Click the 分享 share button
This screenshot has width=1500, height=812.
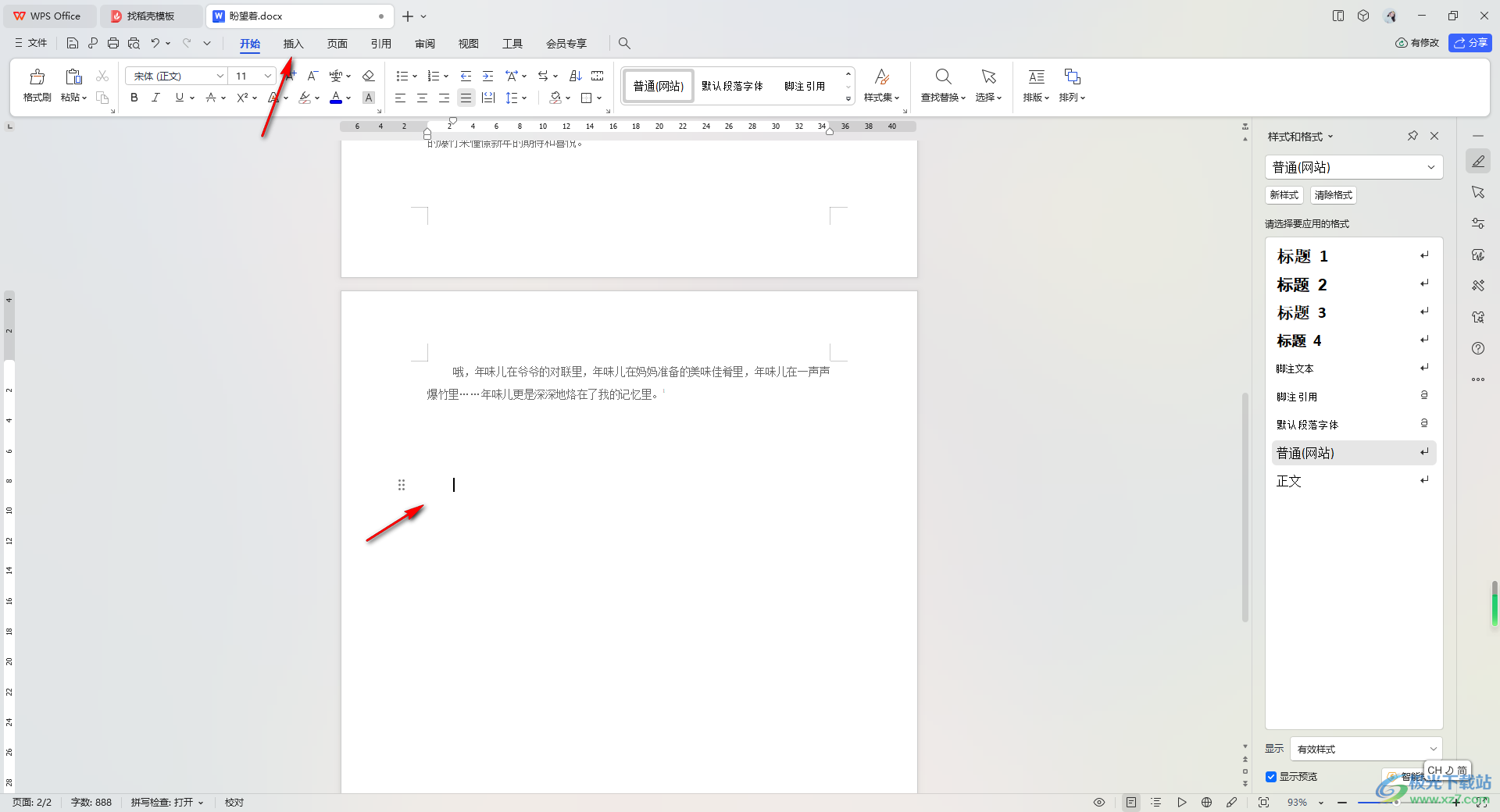point(1470,43)
